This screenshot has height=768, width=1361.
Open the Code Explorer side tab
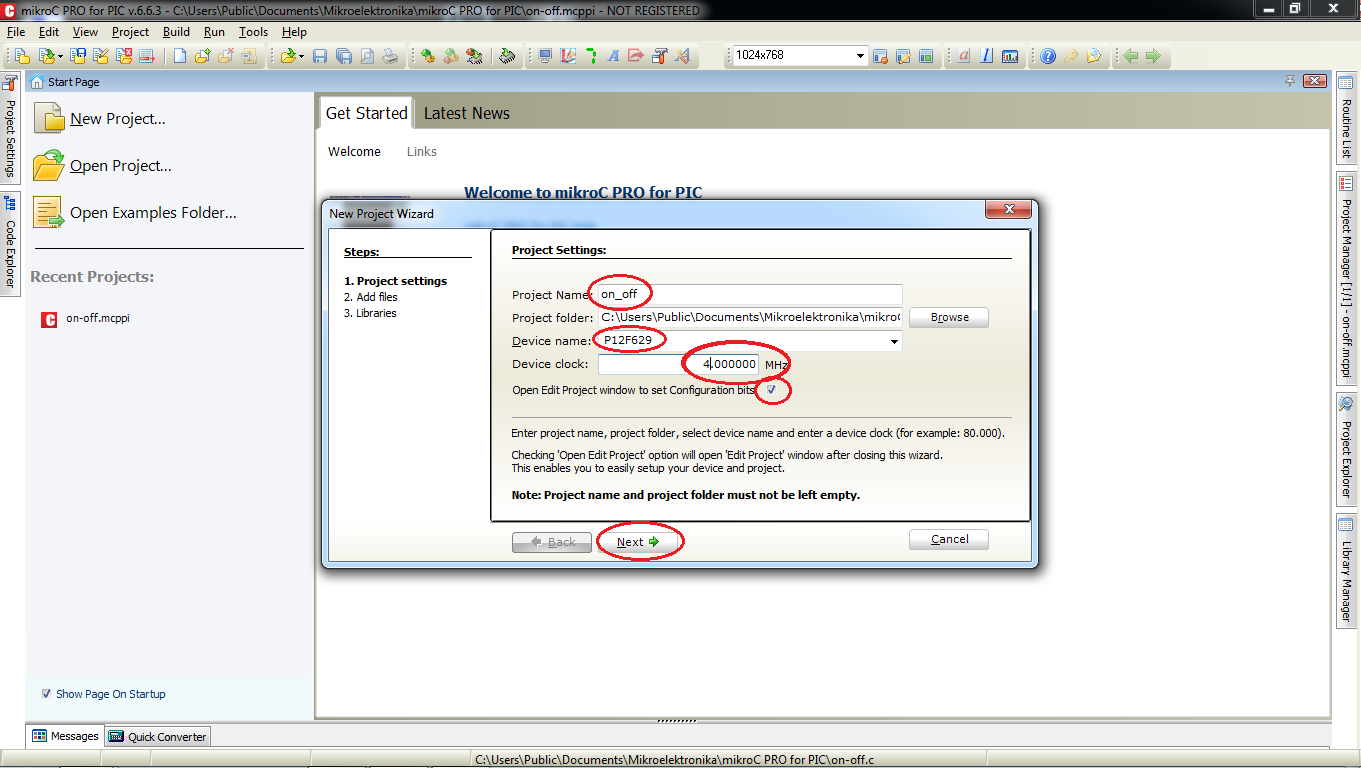[10, 244]
